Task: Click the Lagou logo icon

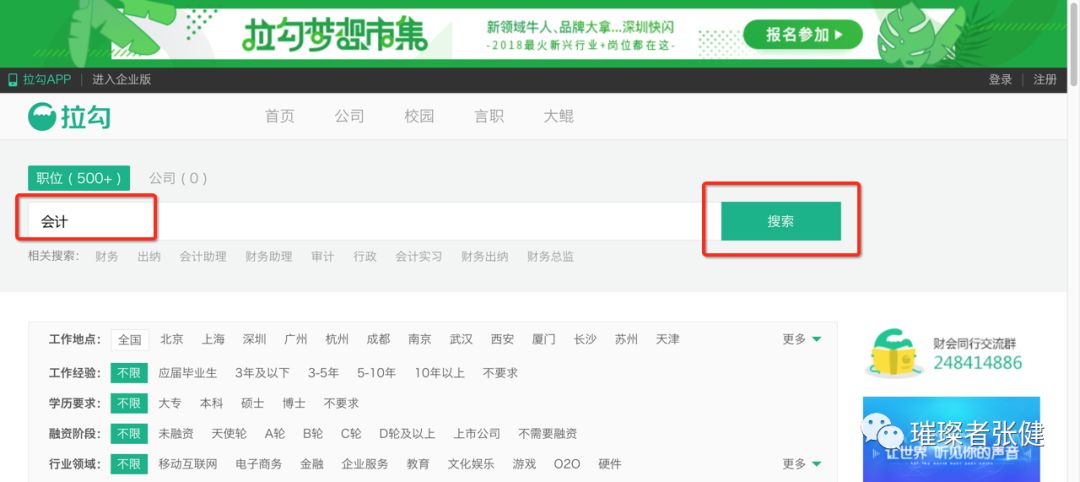Action: click(42, 116)
